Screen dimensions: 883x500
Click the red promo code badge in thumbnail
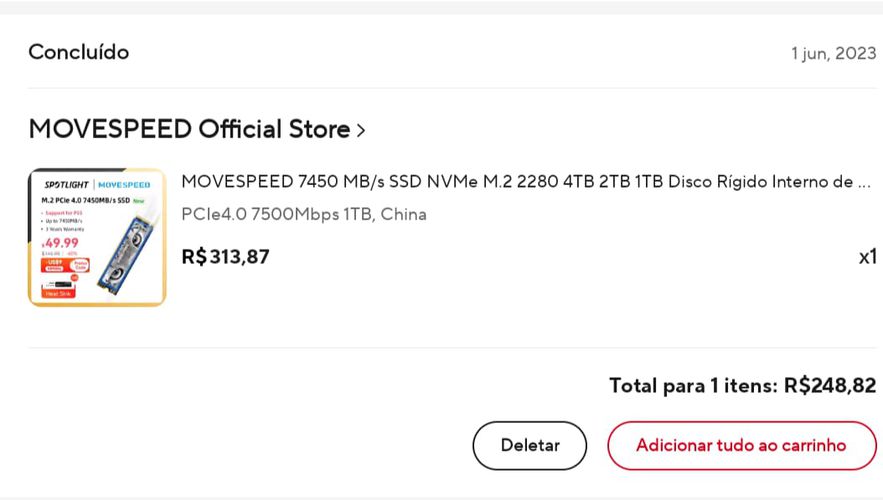point(65,265)
